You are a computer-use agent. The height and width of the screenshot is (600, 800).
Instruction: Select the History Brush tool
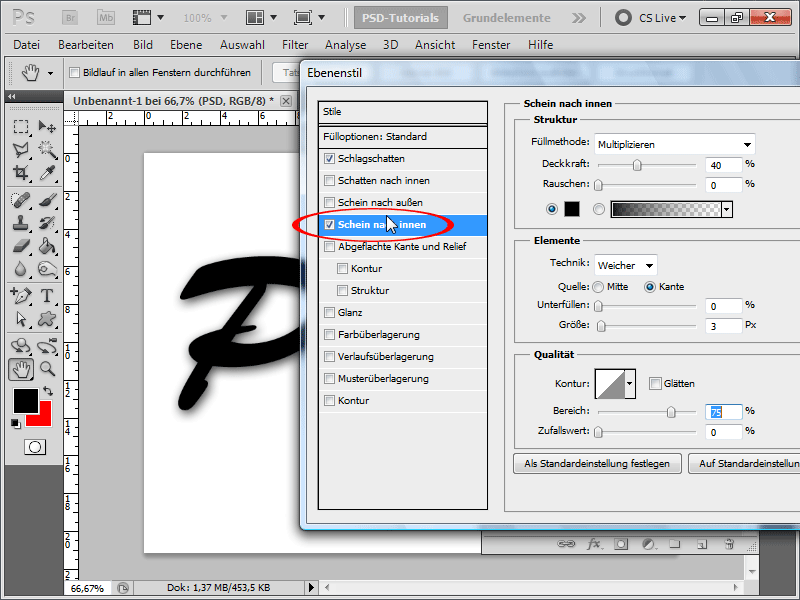(47, 223)
